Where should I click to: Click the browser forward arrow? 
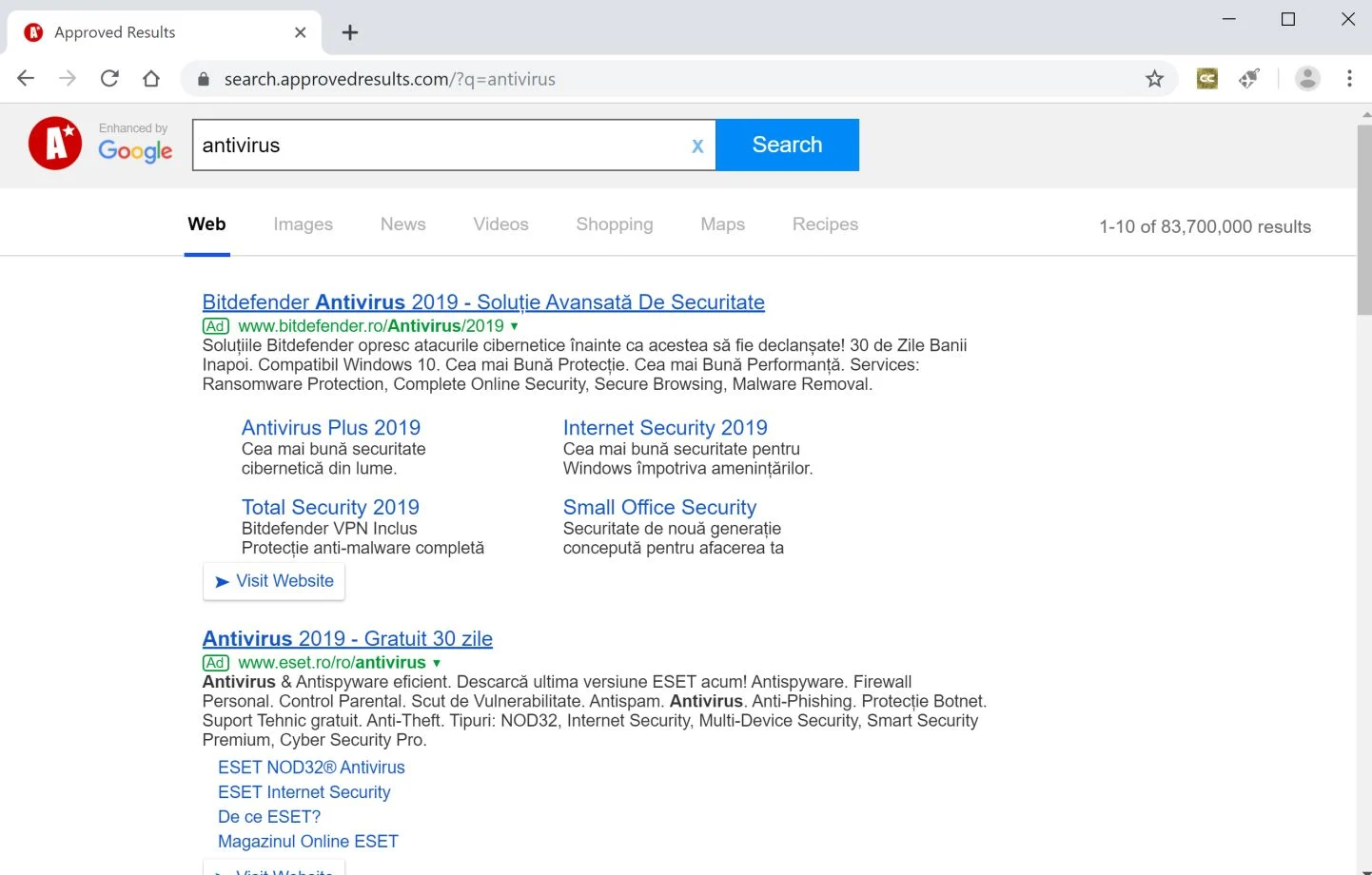pos(68,79)
